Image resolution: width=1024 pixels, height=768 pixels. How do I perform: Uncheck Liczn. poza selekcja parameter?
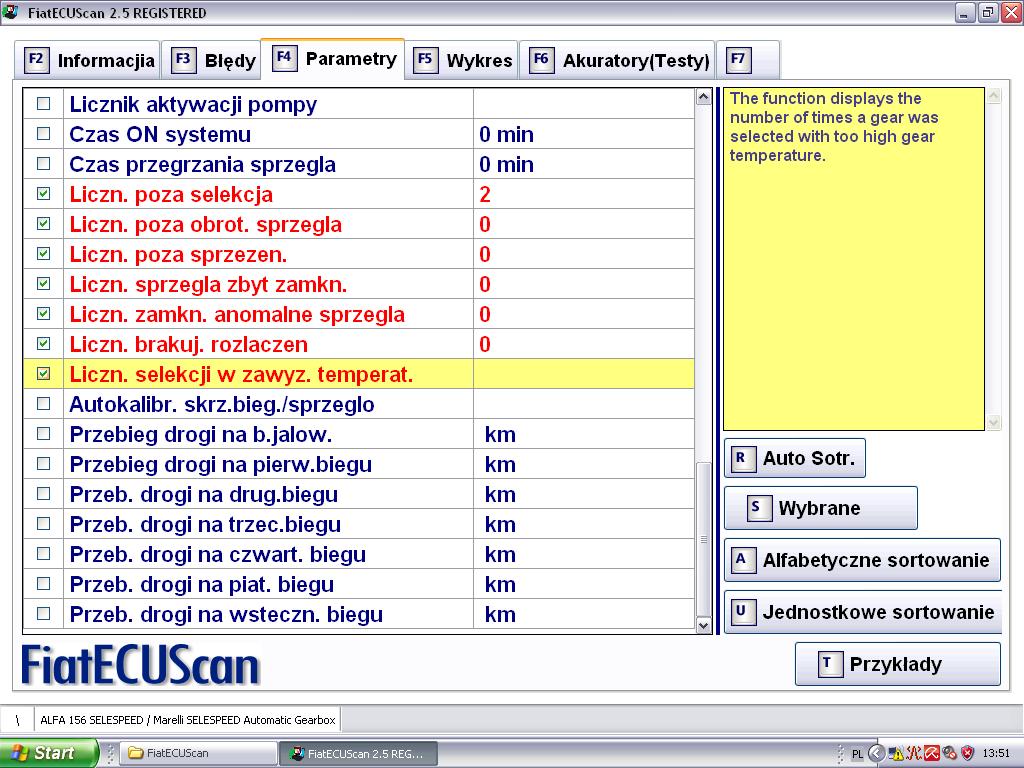[x=43, y=194]
